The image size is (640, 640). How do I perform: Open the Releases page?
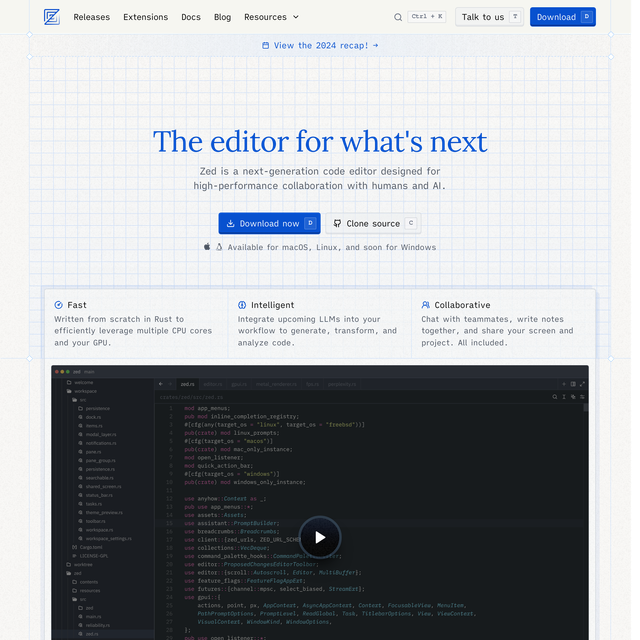(x=91, y=17)
